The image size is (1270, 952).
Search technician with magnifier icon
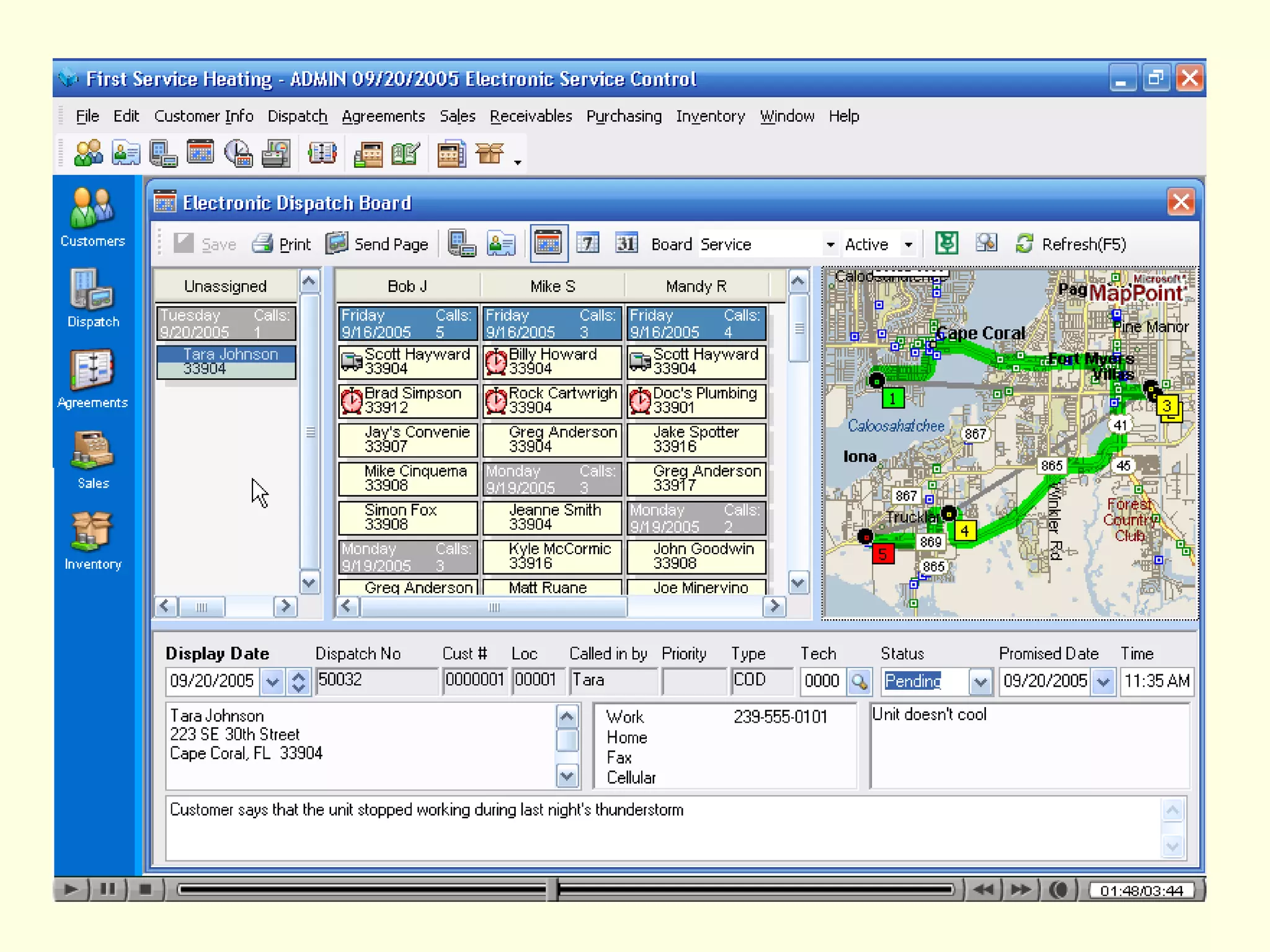[859, 681]
